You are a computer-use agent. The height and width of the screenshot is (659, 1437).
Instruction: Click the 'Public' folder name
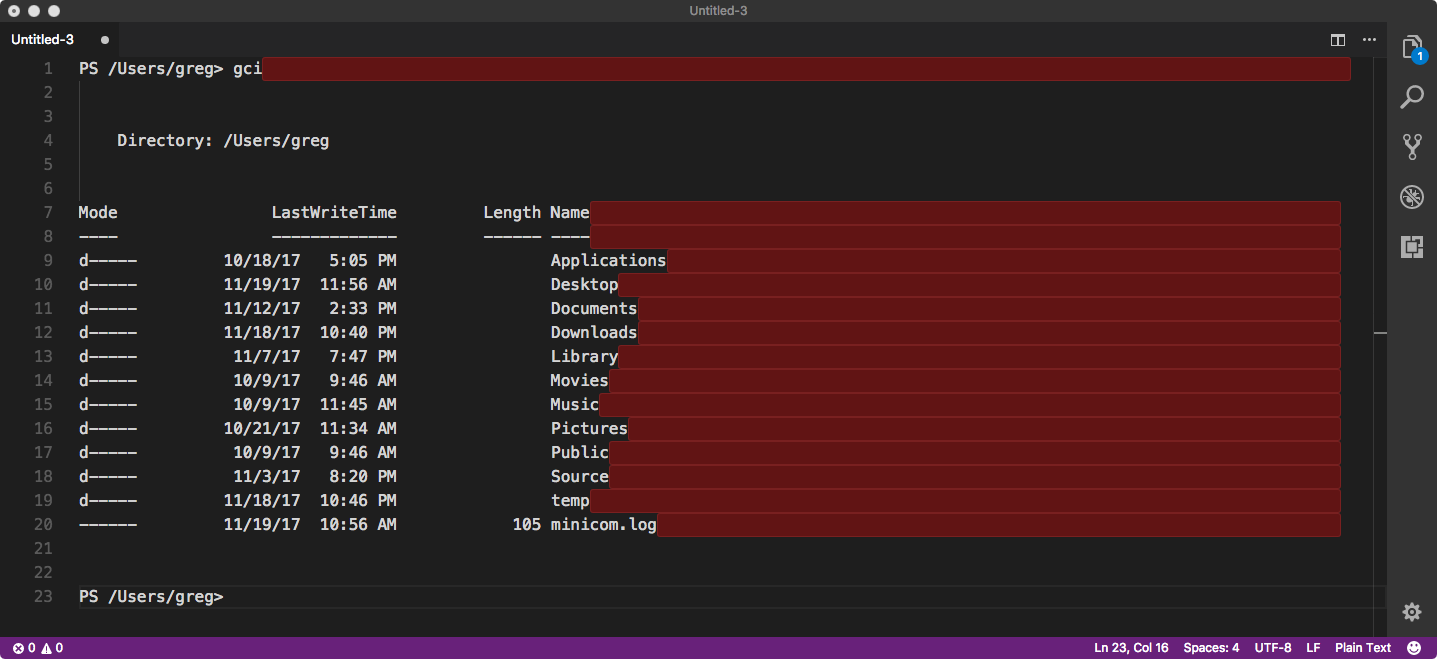click(x=579, y=453)
